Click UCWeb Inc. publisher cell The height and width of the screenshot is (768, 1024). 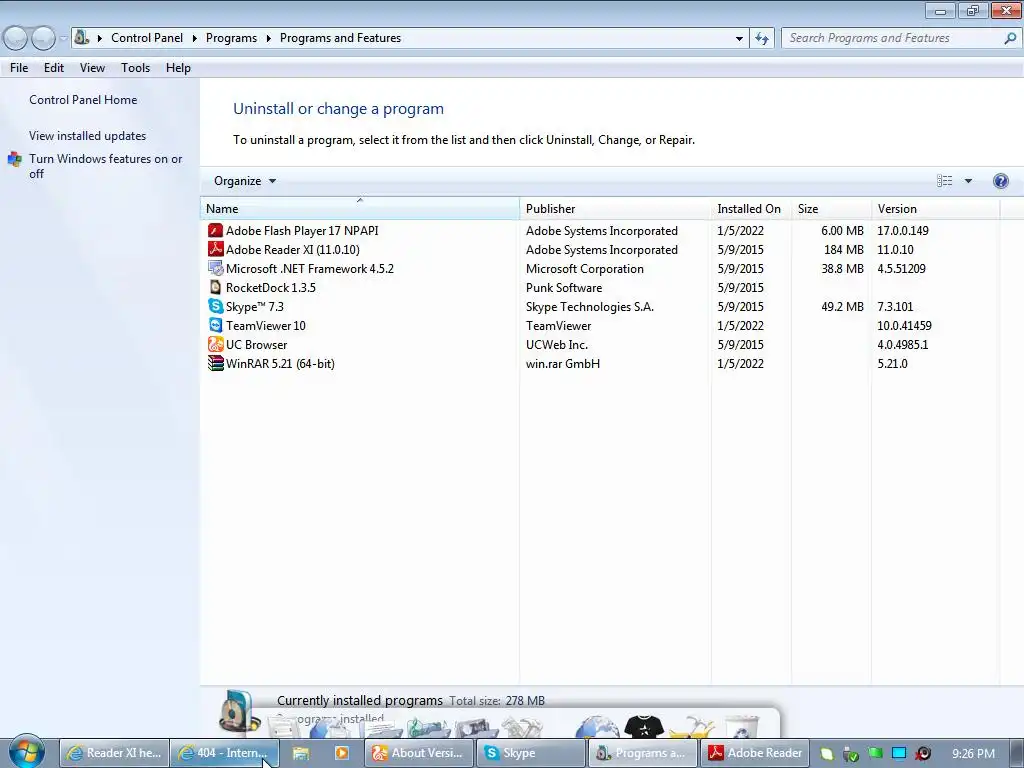click(x=556, y=344)
